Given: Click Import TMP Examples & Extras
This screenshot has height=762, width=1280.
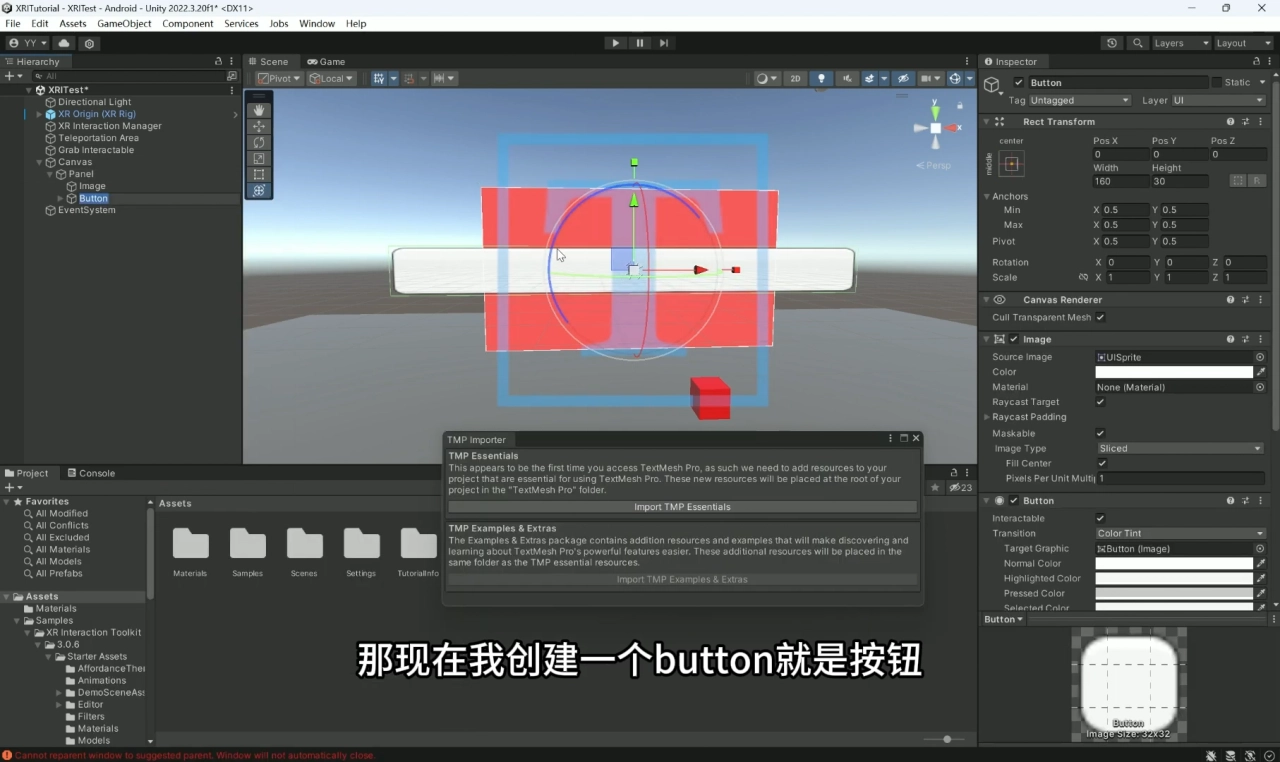Looking at the screenshot, I should 682,579.
